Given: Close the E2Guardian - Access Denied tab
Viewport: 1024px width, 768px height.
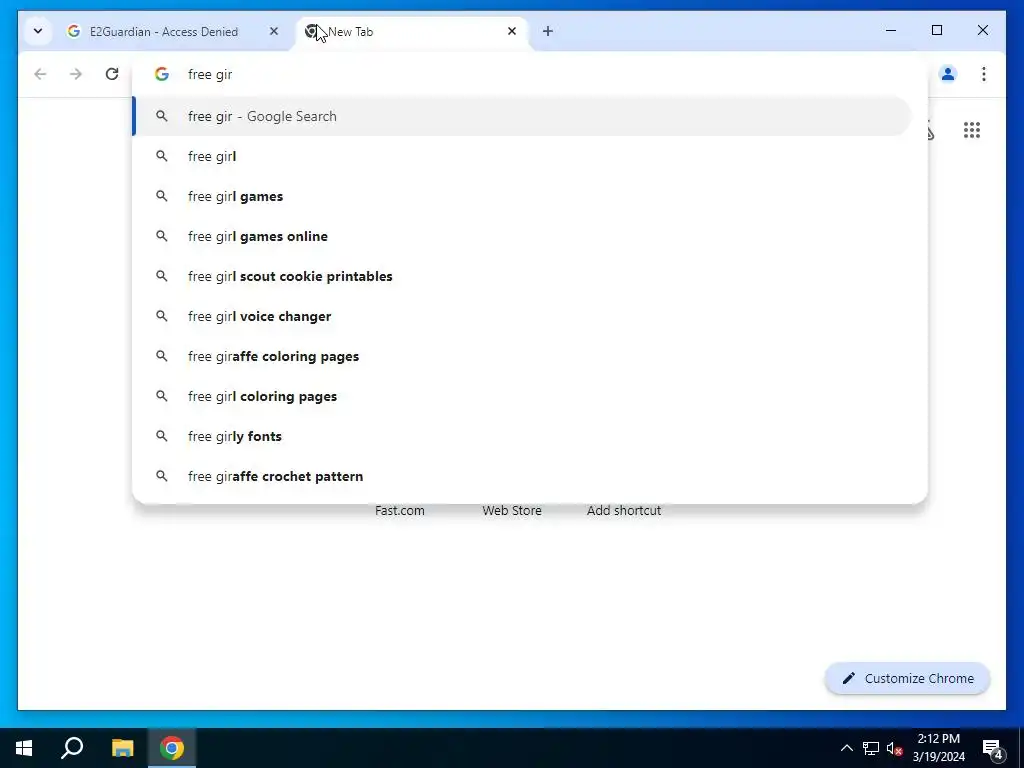Looking at the screenshot, I should tap(274, 31).
